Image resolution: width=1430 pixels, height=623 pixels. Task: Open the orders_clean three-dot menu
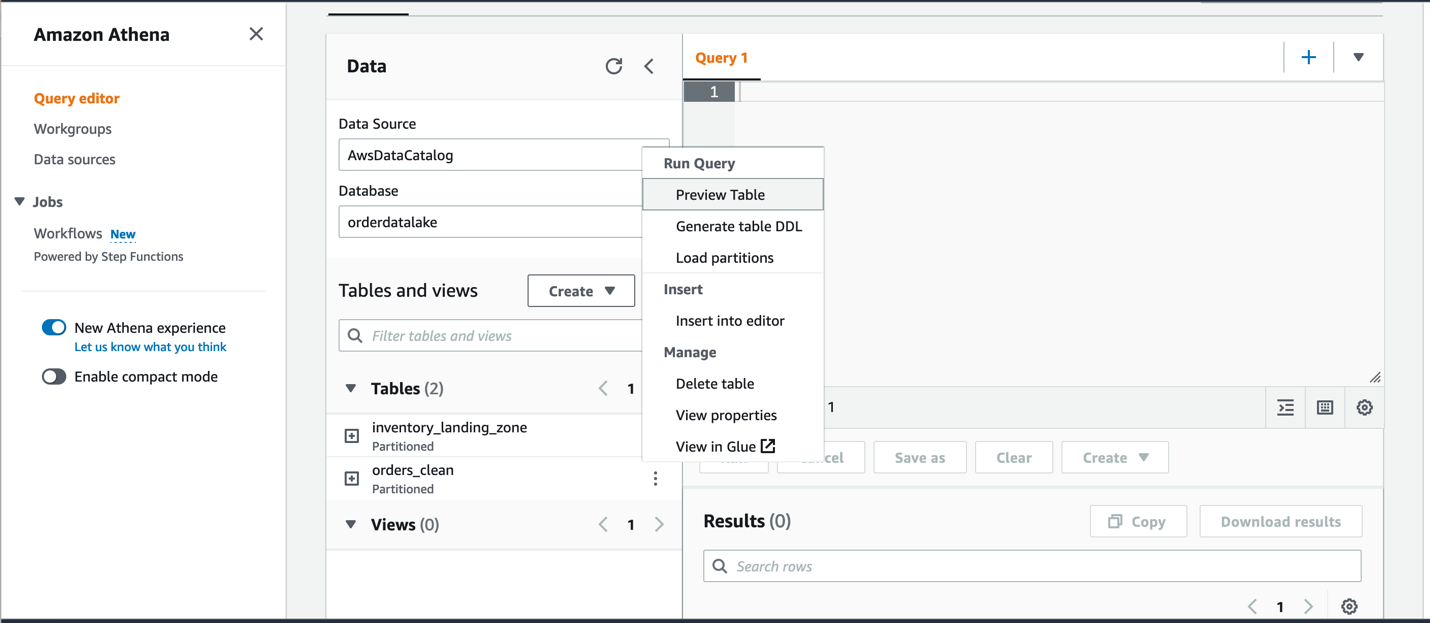(656, 479)
